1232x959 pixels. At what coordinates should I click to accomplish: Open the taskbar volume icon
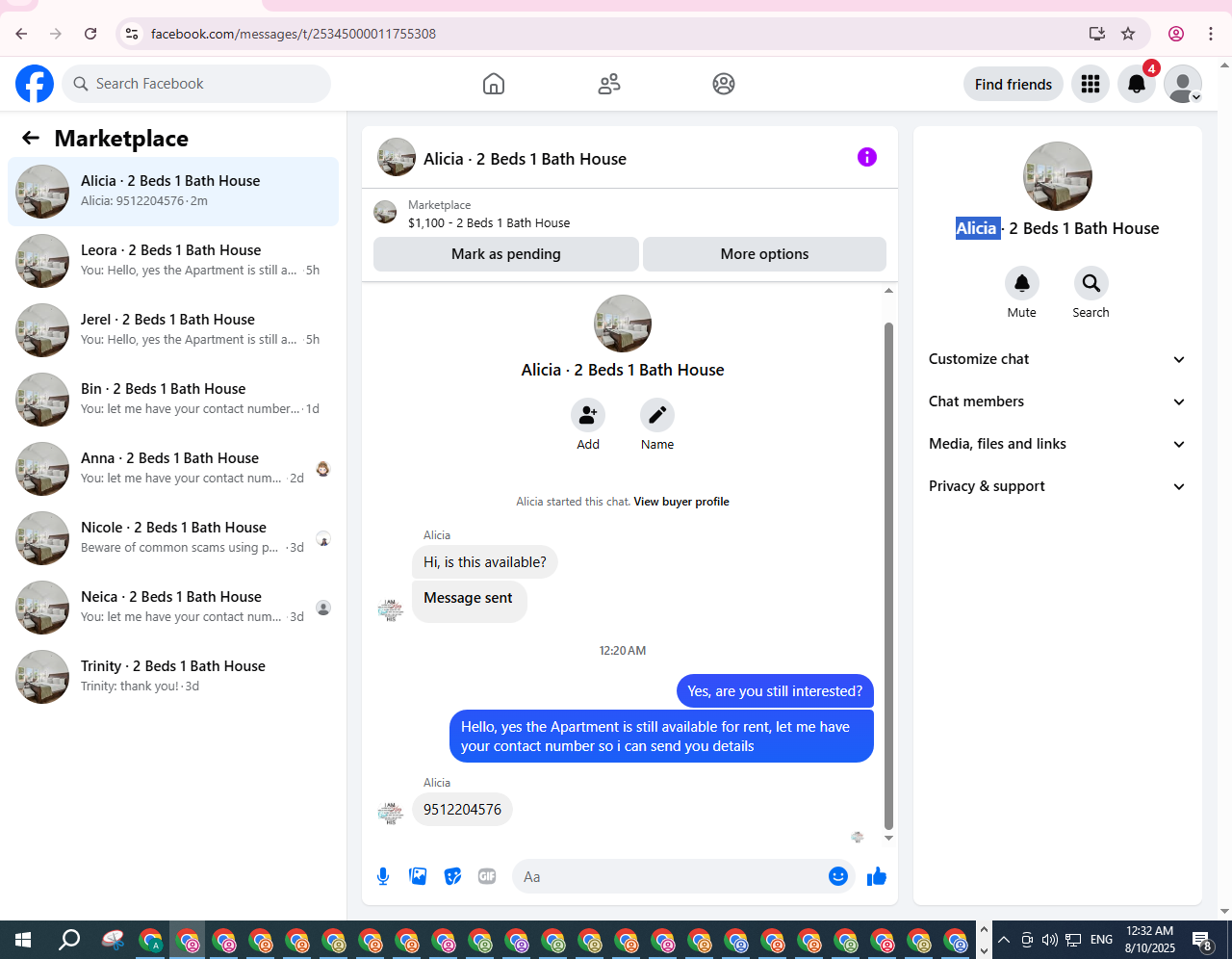point(1050,940)
